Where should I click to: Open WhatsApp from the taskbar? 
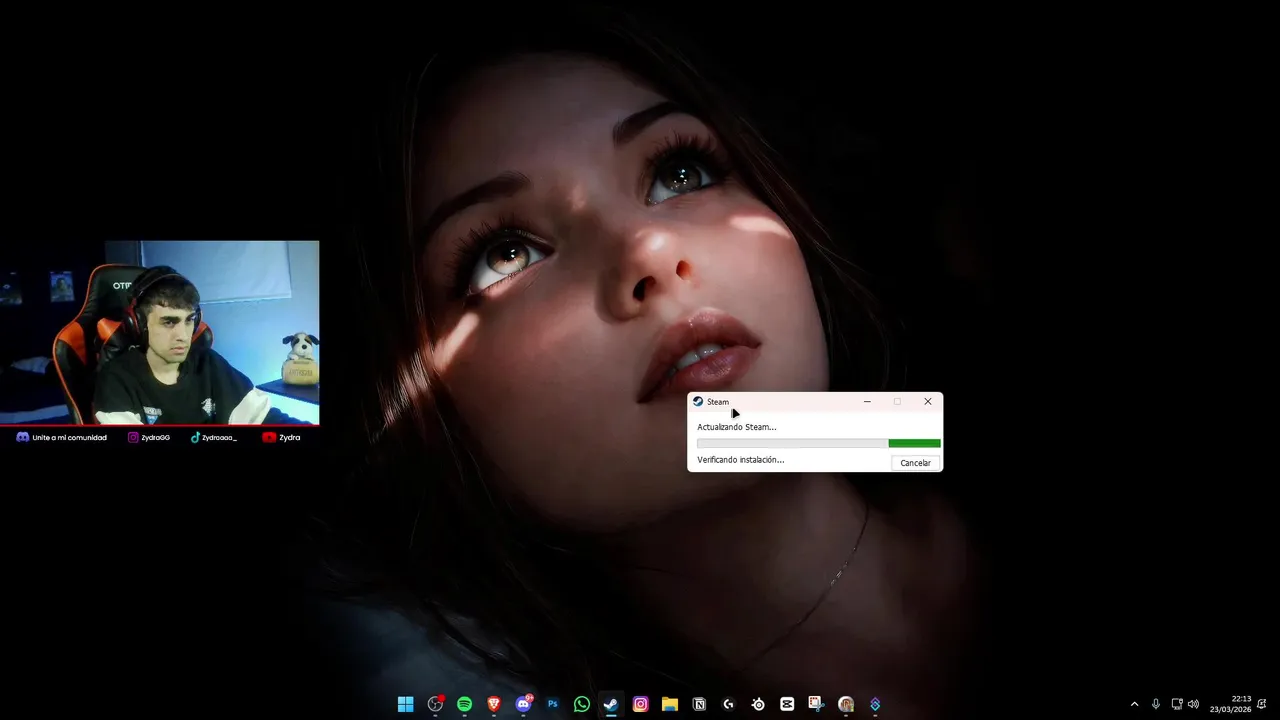[x=582, y=704]
